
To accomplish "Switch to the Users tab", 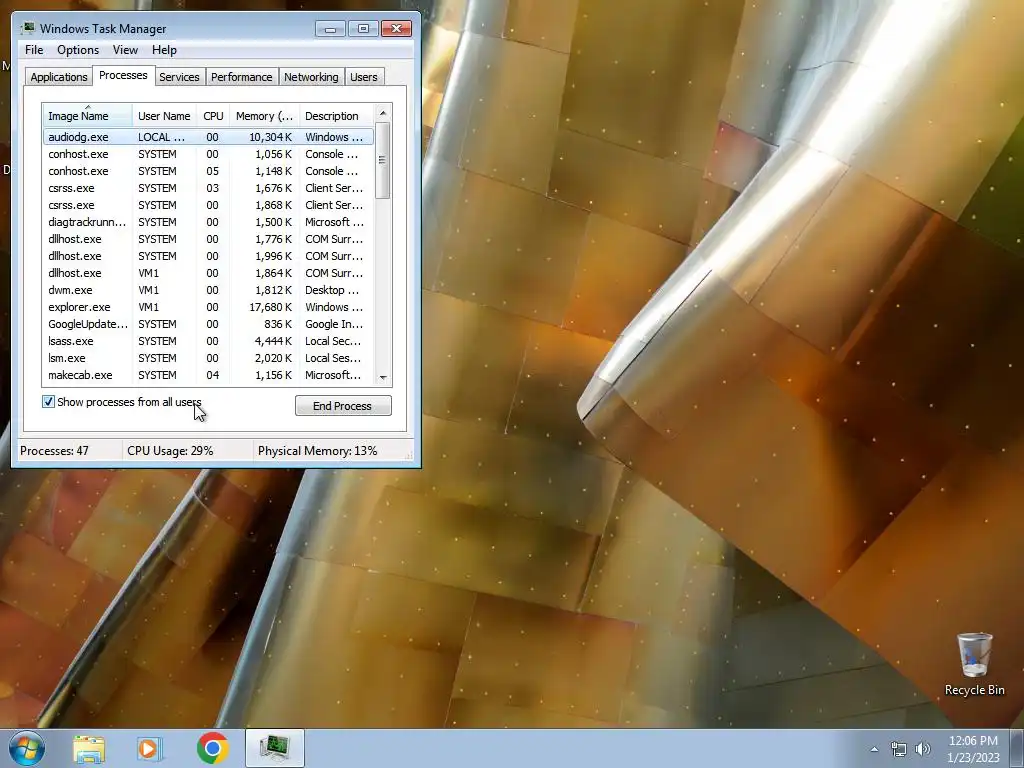I will pyautogui.click(x=364, y=77).
